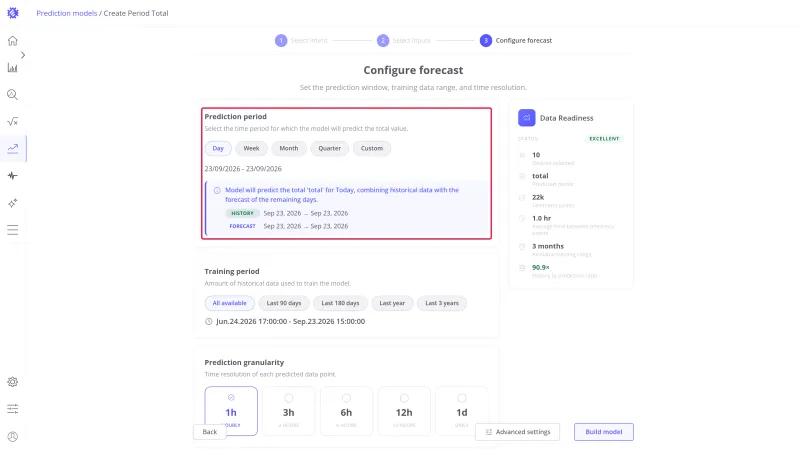The height and width of the screenshot is (450, 800).
Task: Go to step 1 Select intent
Action: 301,40
